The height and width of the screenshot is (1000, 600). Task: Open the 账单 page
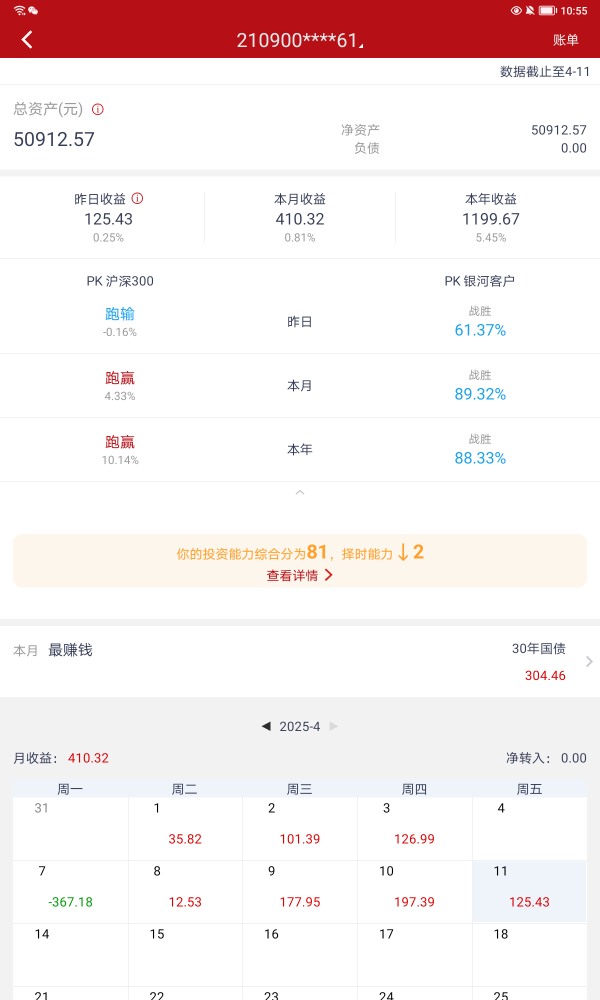[x=566, y=40]
